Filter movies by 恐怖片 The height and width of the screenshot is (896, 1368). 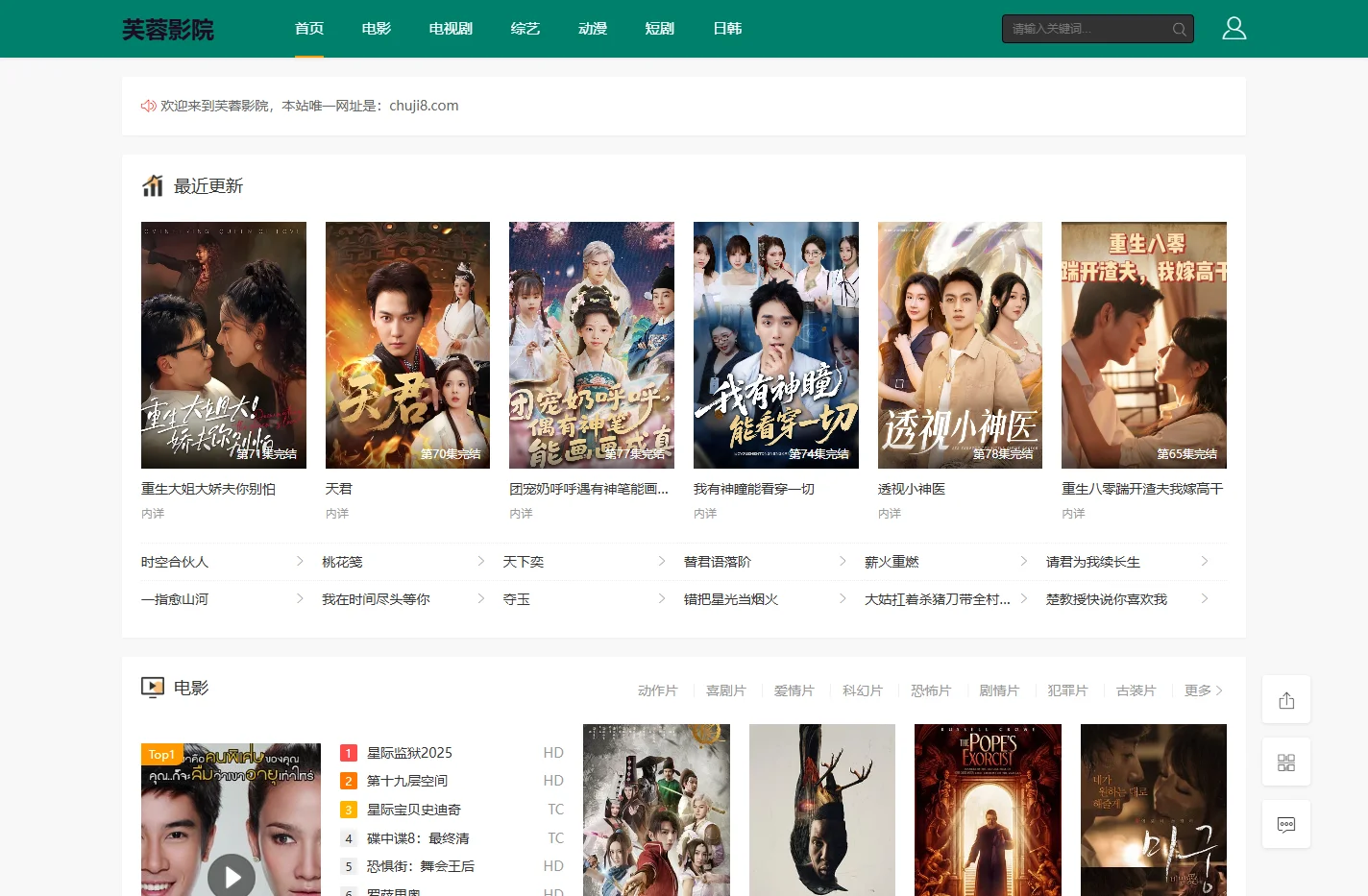pyautogui.click(x=931, y=690)
